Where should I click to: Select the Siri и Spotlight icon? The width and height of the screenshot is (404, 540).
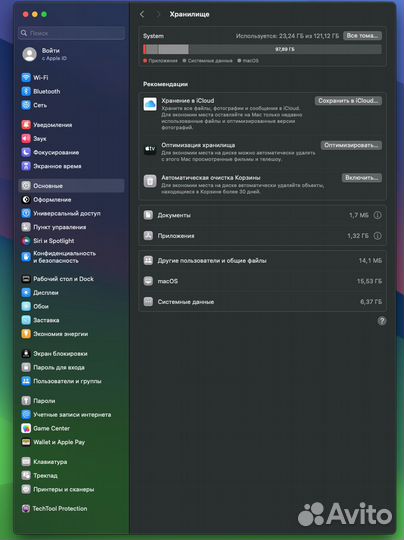coord(26,241)
